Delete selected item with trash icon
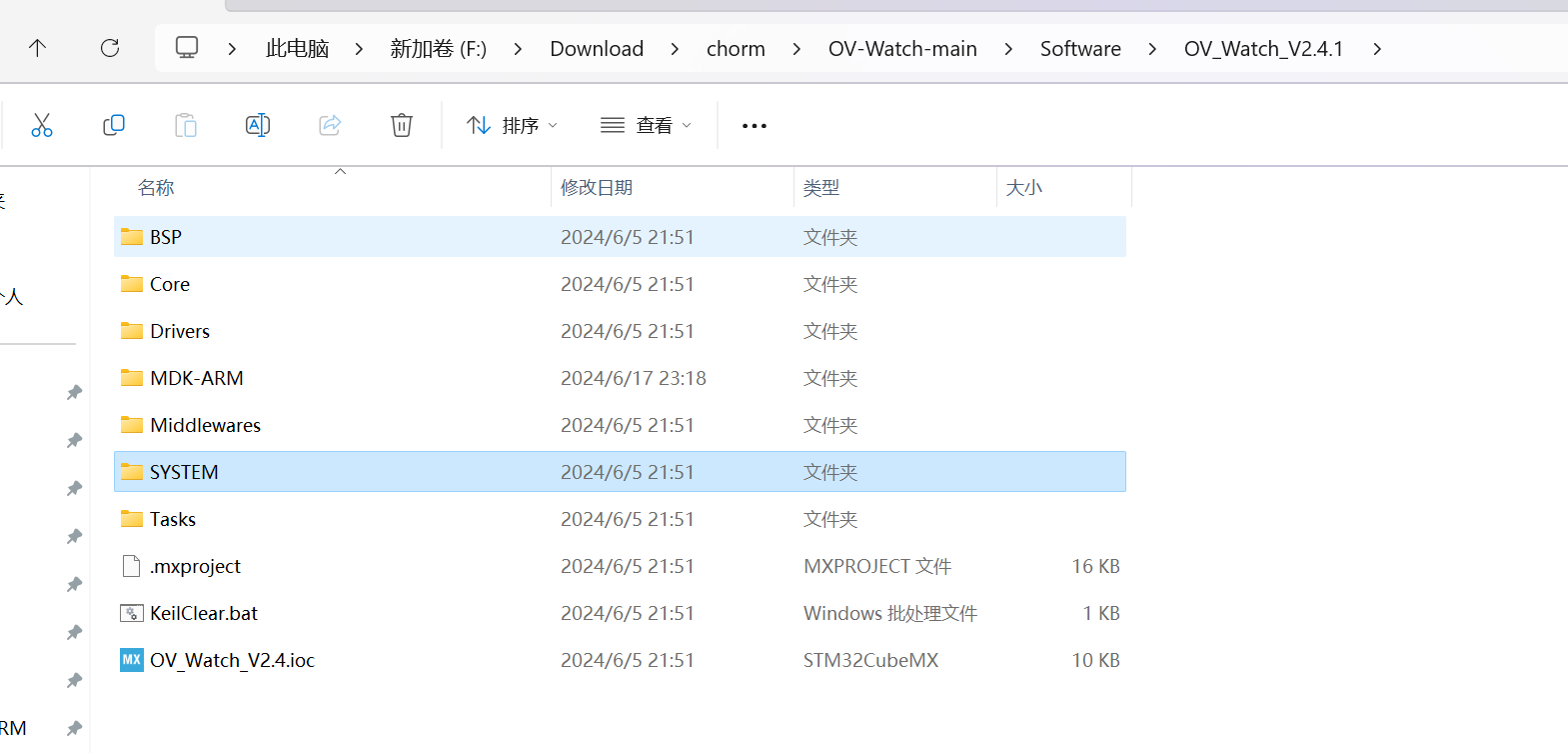The image size is (1568, 753). 402,125
